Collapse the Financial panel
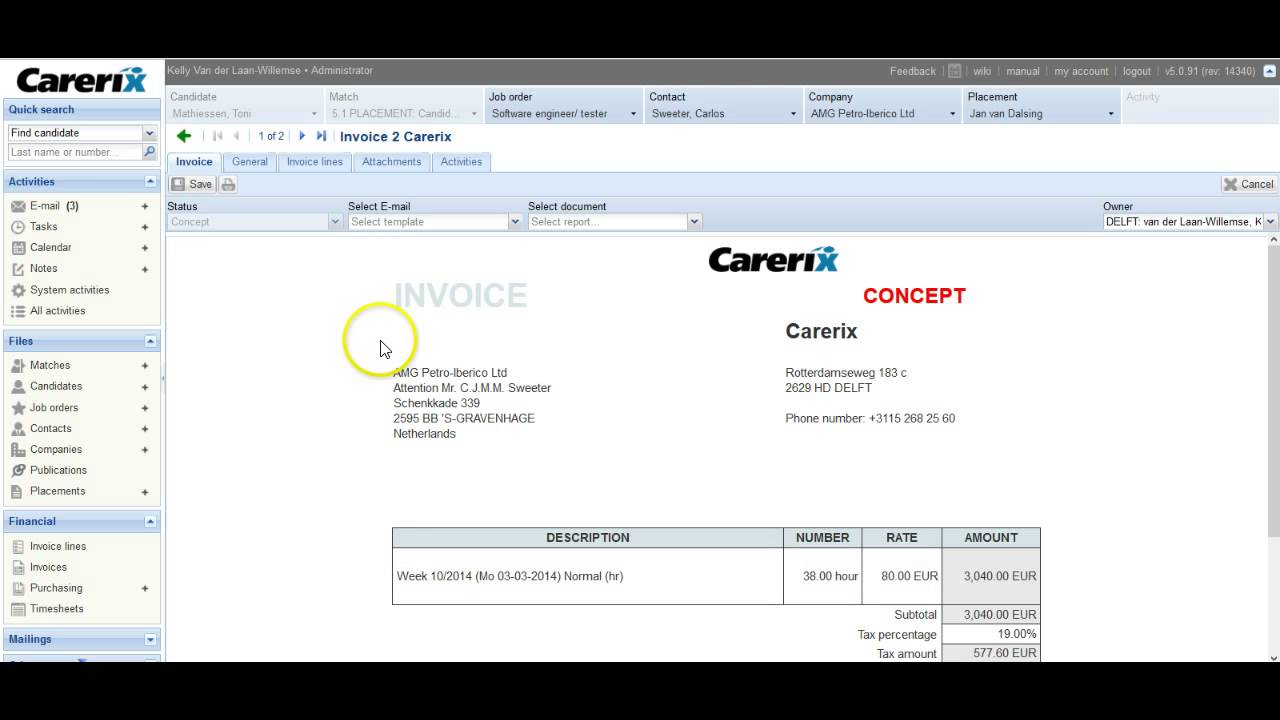1280x720 pixels. (151, 521)
